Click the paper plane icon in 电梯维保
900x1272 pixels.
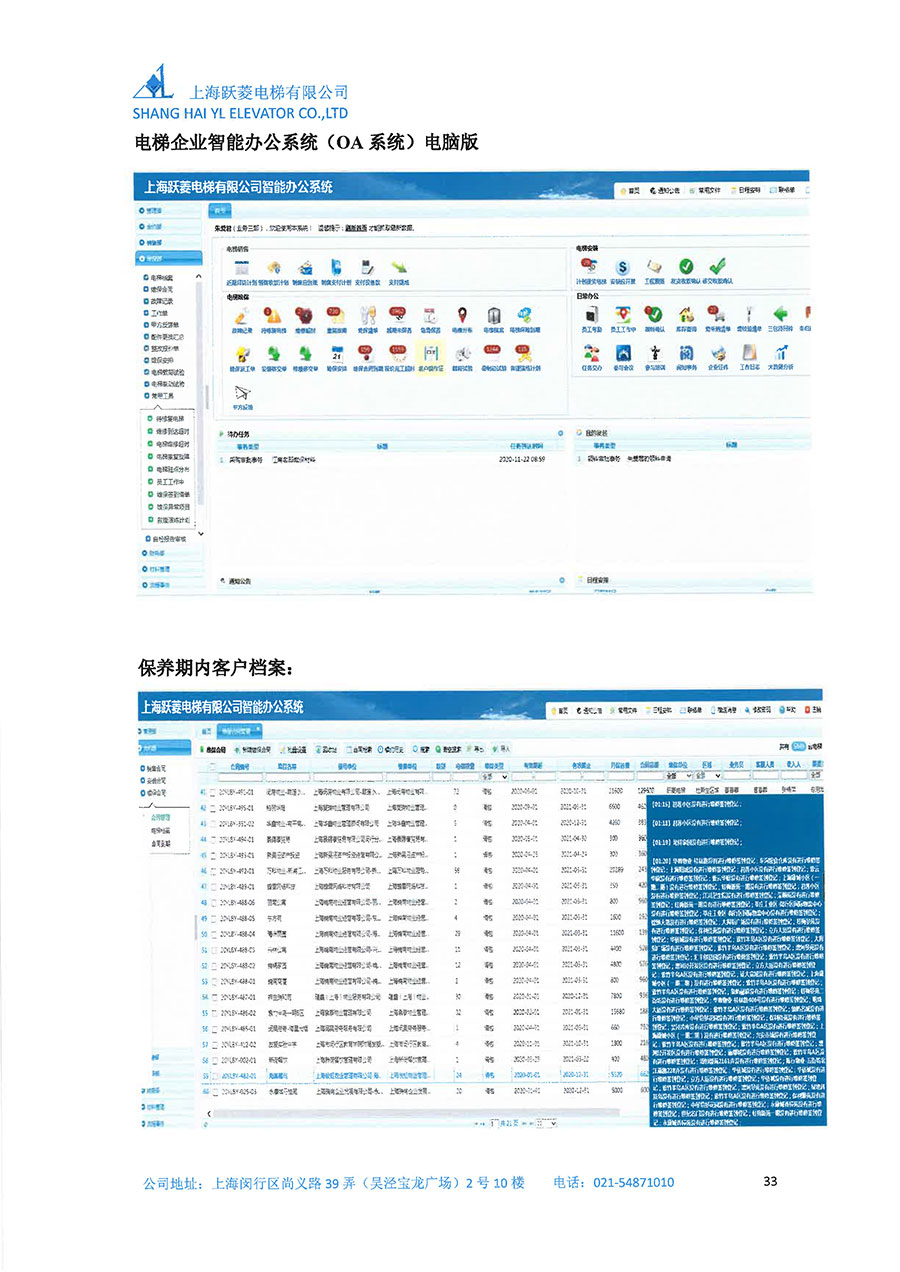(x=241, y=392)
